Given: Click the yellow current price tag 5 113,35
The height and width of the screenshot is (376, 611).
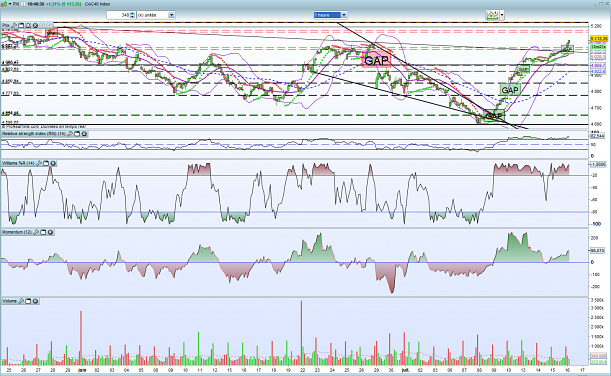Looking at the screenshot, I should pyautogui.click(x=599, y=39).
